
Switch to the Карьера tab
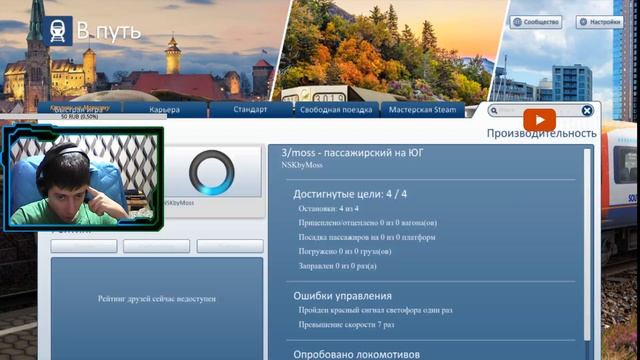[165, 109]
